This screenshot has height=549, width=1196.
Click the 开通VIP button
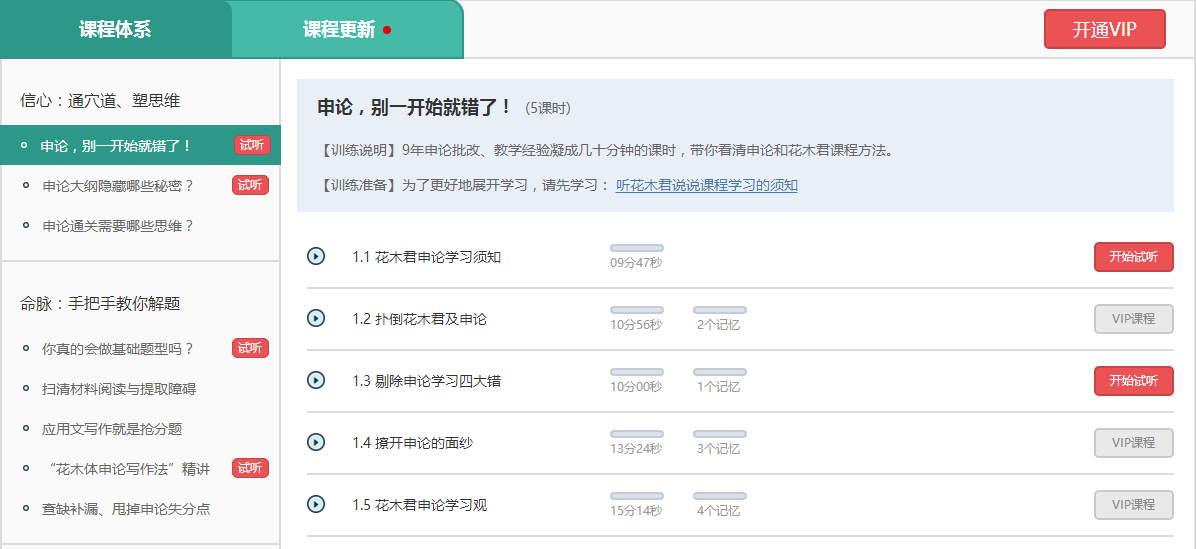[1104, 29]
